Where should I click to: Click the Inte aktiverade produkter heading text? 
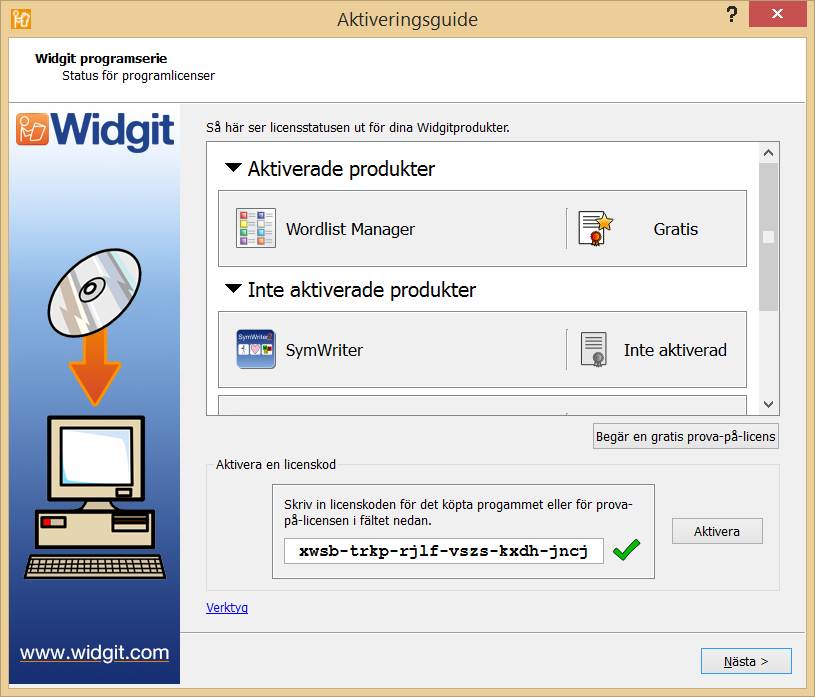(362, 290)
